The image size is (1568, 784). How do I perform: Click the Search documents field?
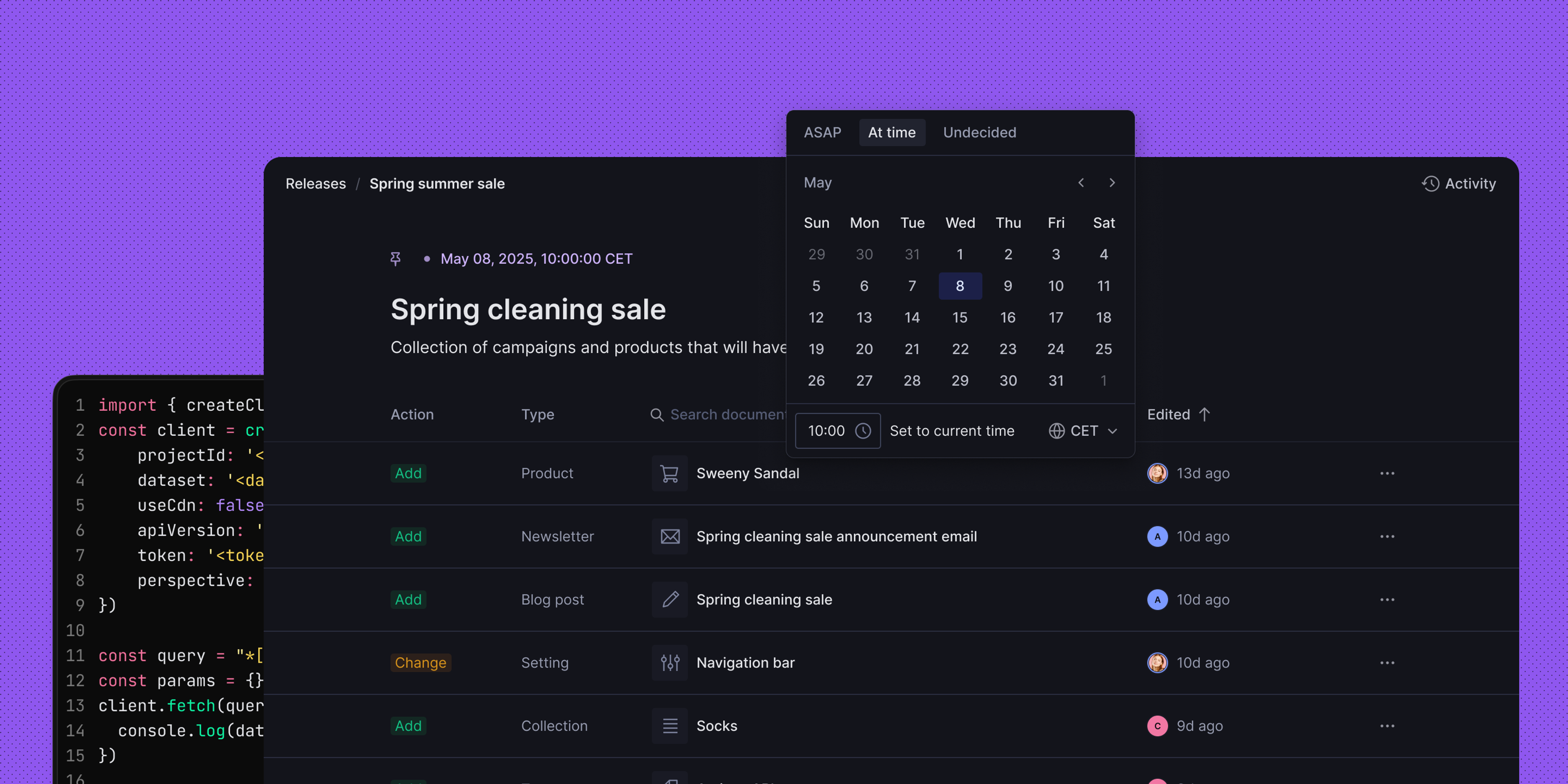coord(718,414)
